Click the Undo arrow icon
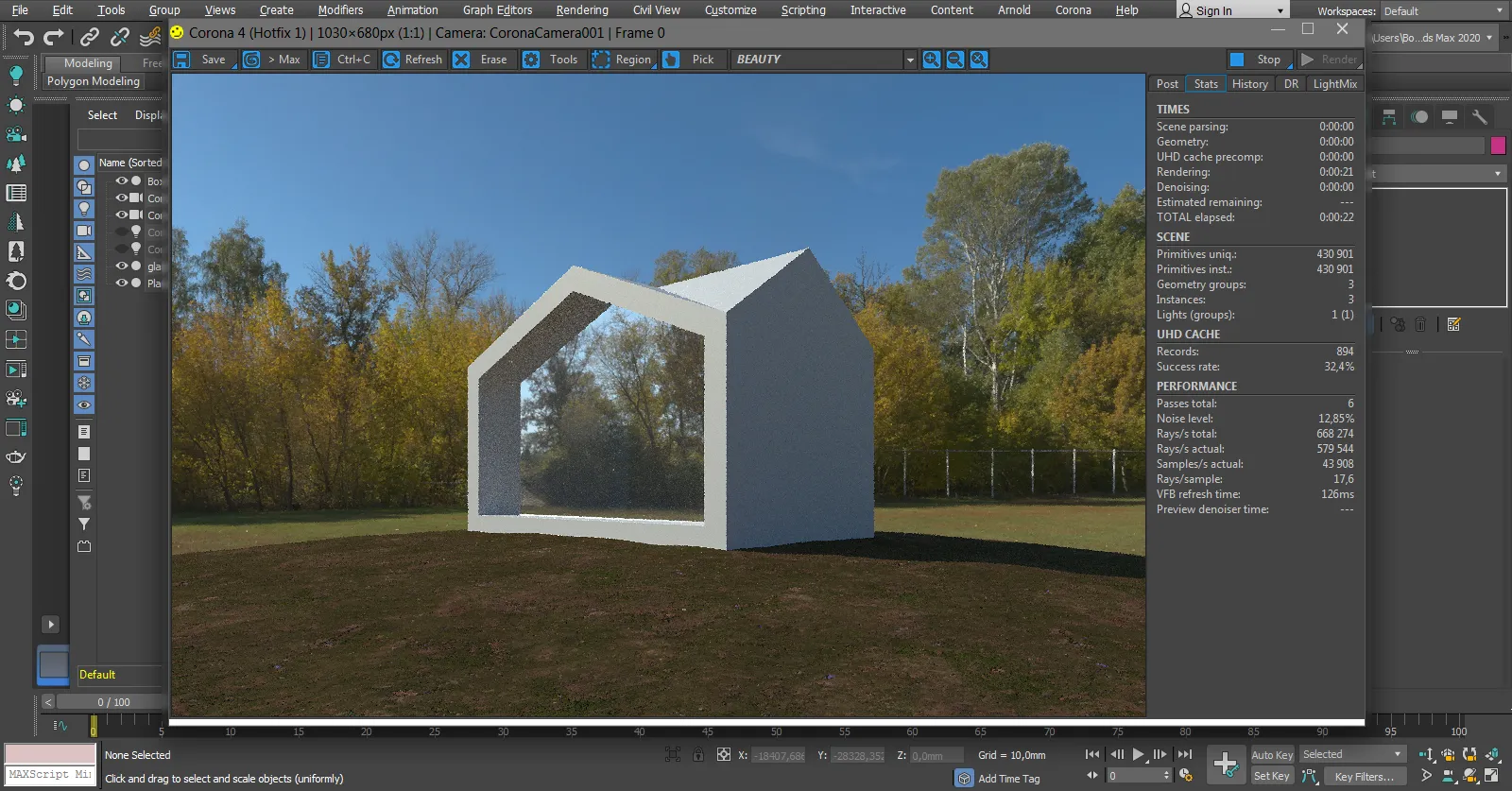This screenshot has width=1512, height=791. (x=24, y=37)
